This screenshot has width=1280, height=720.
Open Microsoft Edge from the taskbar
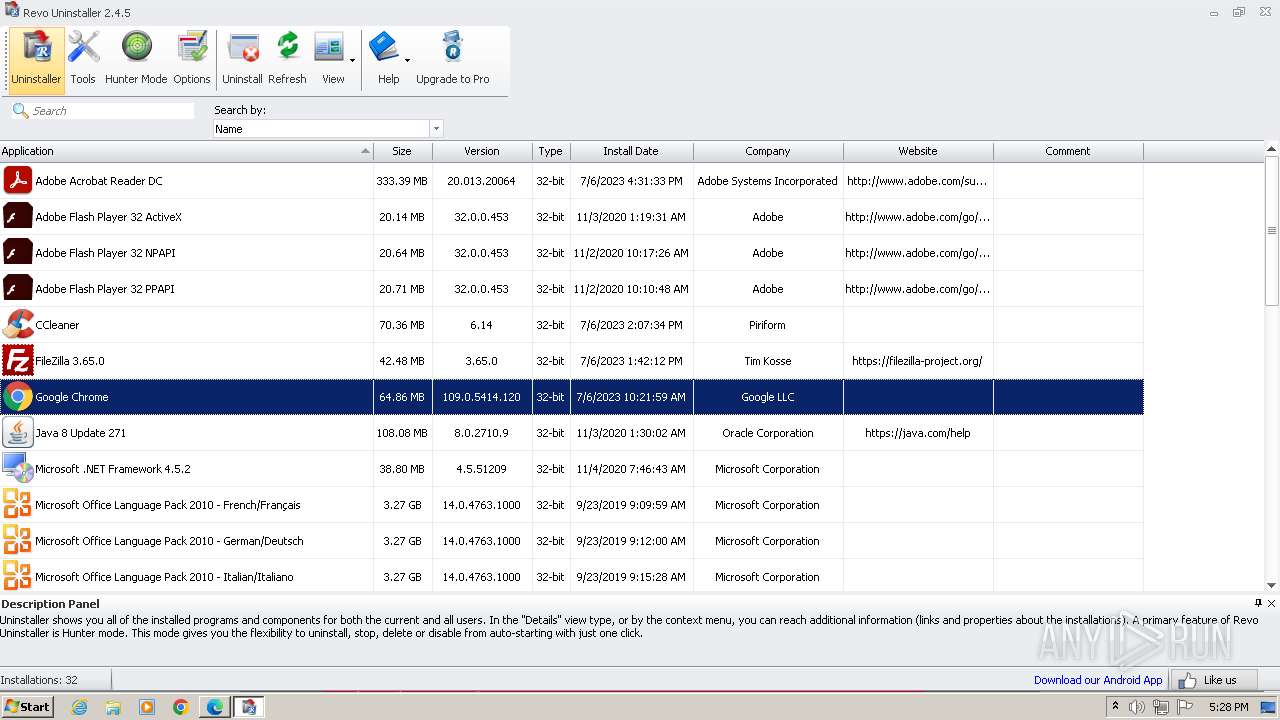[x=215, y=707]
